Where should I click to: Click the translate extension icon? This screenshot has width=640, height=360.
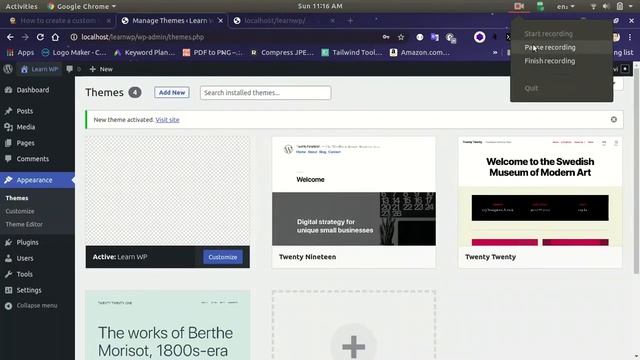point(435,37)
